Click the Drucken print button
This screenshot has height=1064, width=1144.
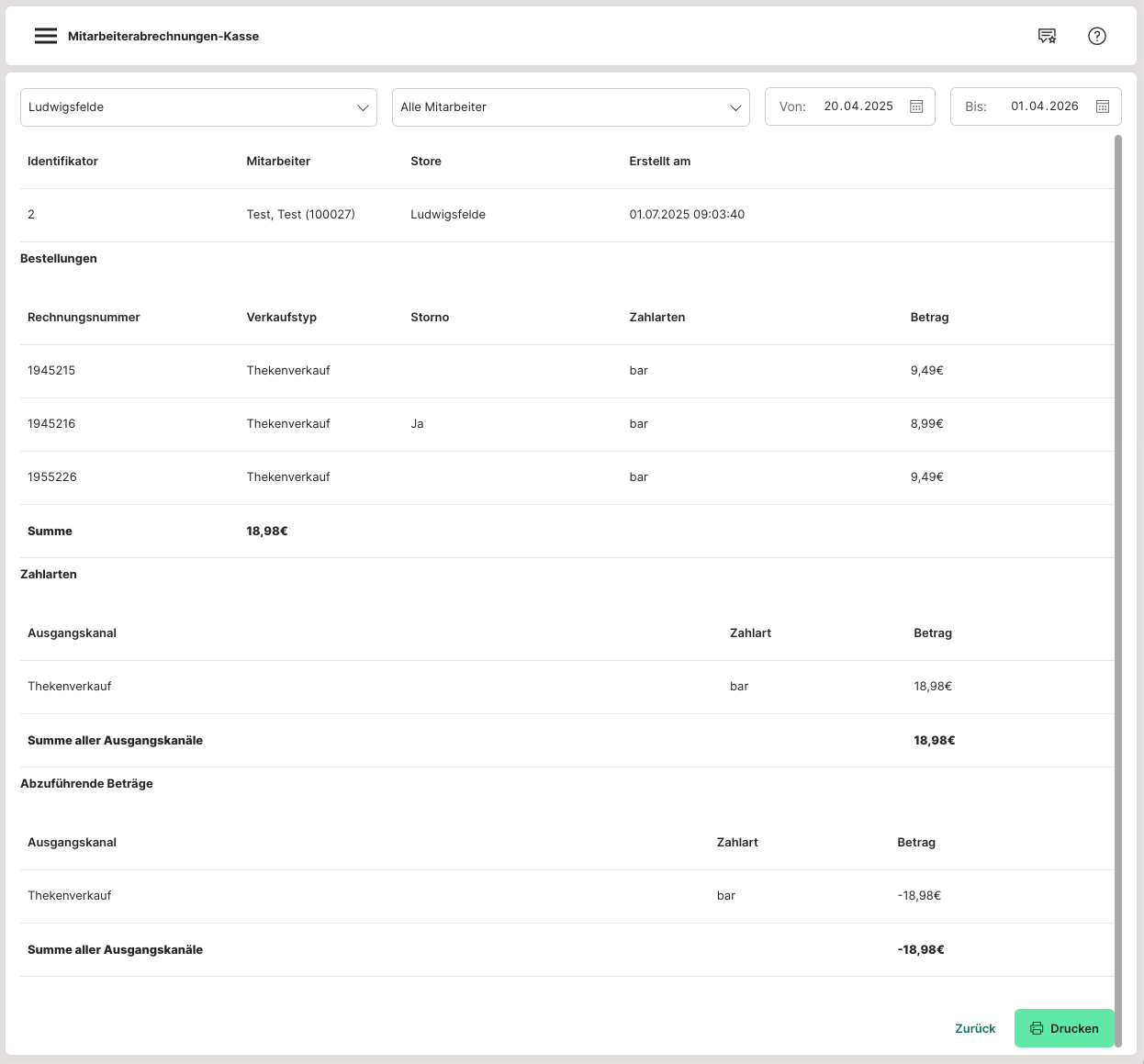click(x=1063, y=1028)
